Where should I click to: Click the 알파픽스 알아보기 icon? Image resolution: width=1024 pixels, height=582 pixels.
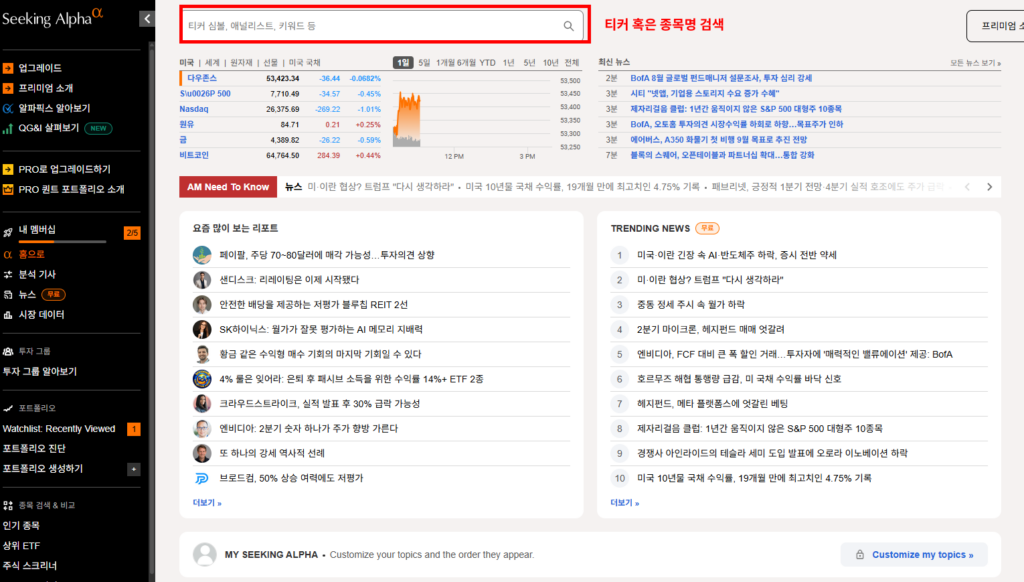pyautogui.click(x=8, y=108)
